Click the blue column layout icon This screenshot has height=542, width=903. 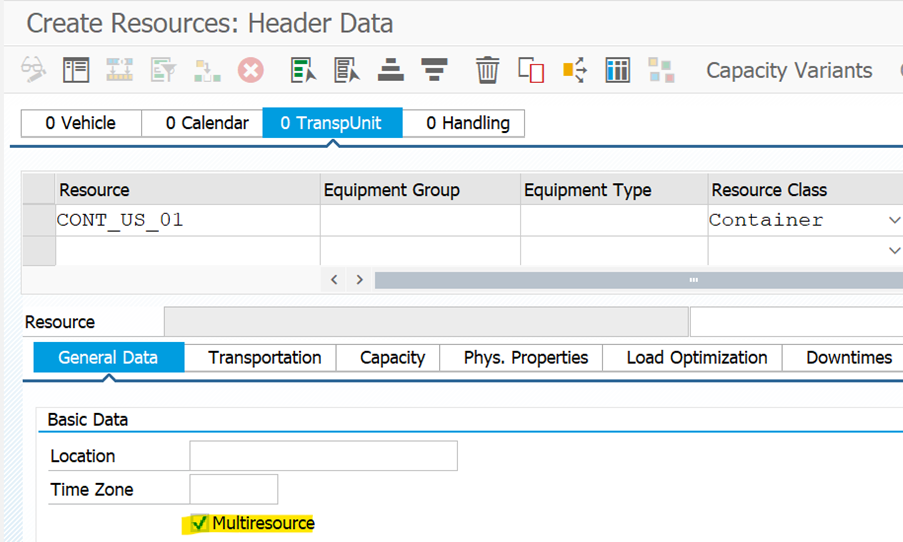[x=618, y=70]
